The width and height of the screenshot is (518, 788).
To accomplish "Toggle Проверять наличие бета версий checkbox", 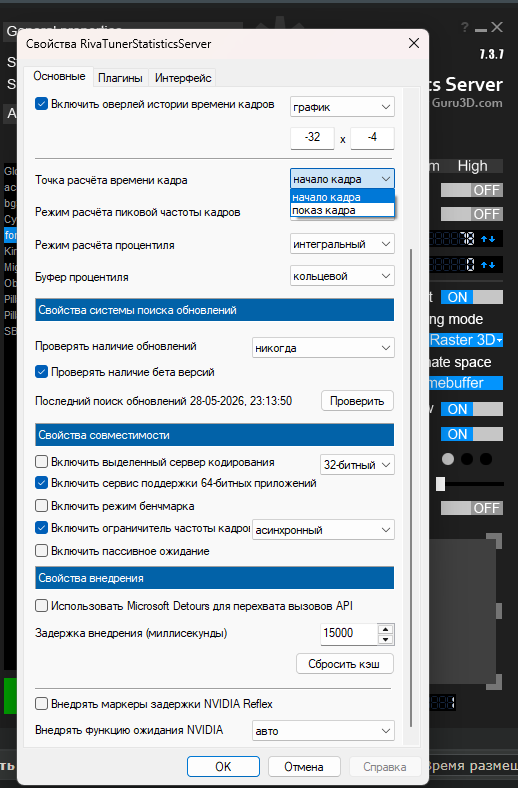I will (x=41, y=372).
